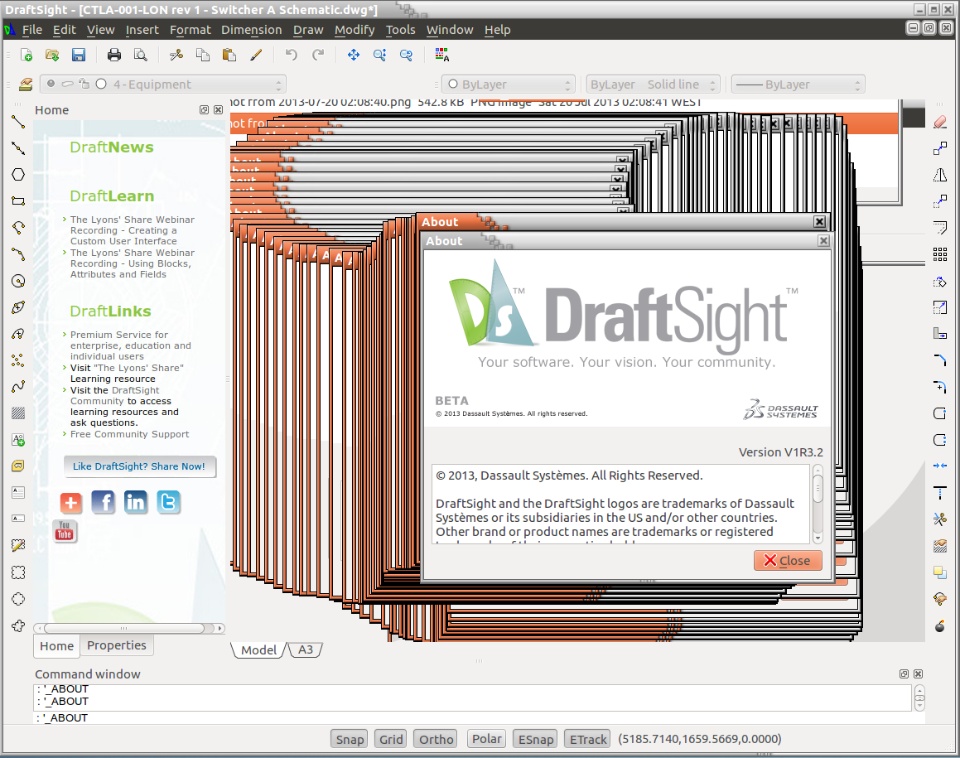The width and height of the screenshot is (960, 758).
Task: Click the Zoom window magnifier icon
Action: coord(380,55)
